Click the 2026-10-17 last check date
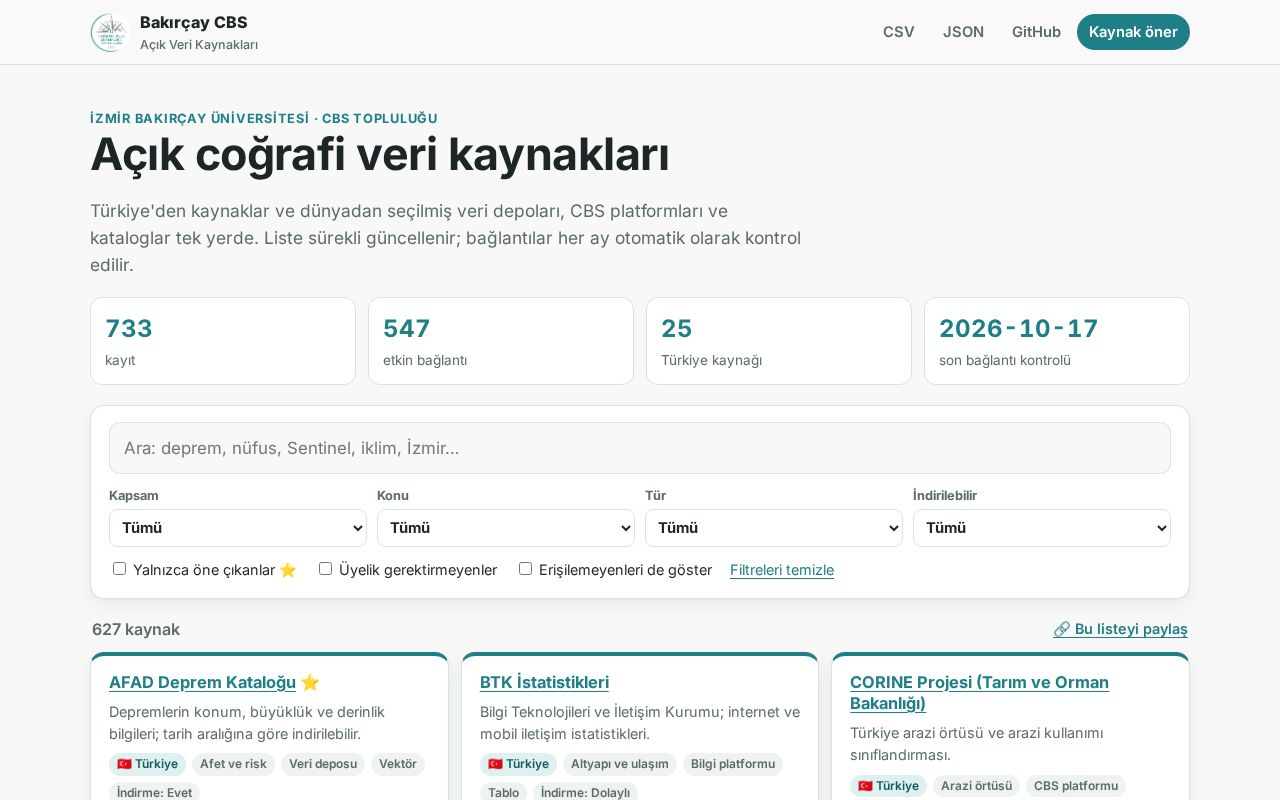This screenshot has width=1280, height=800. [x=1057, y=341]
